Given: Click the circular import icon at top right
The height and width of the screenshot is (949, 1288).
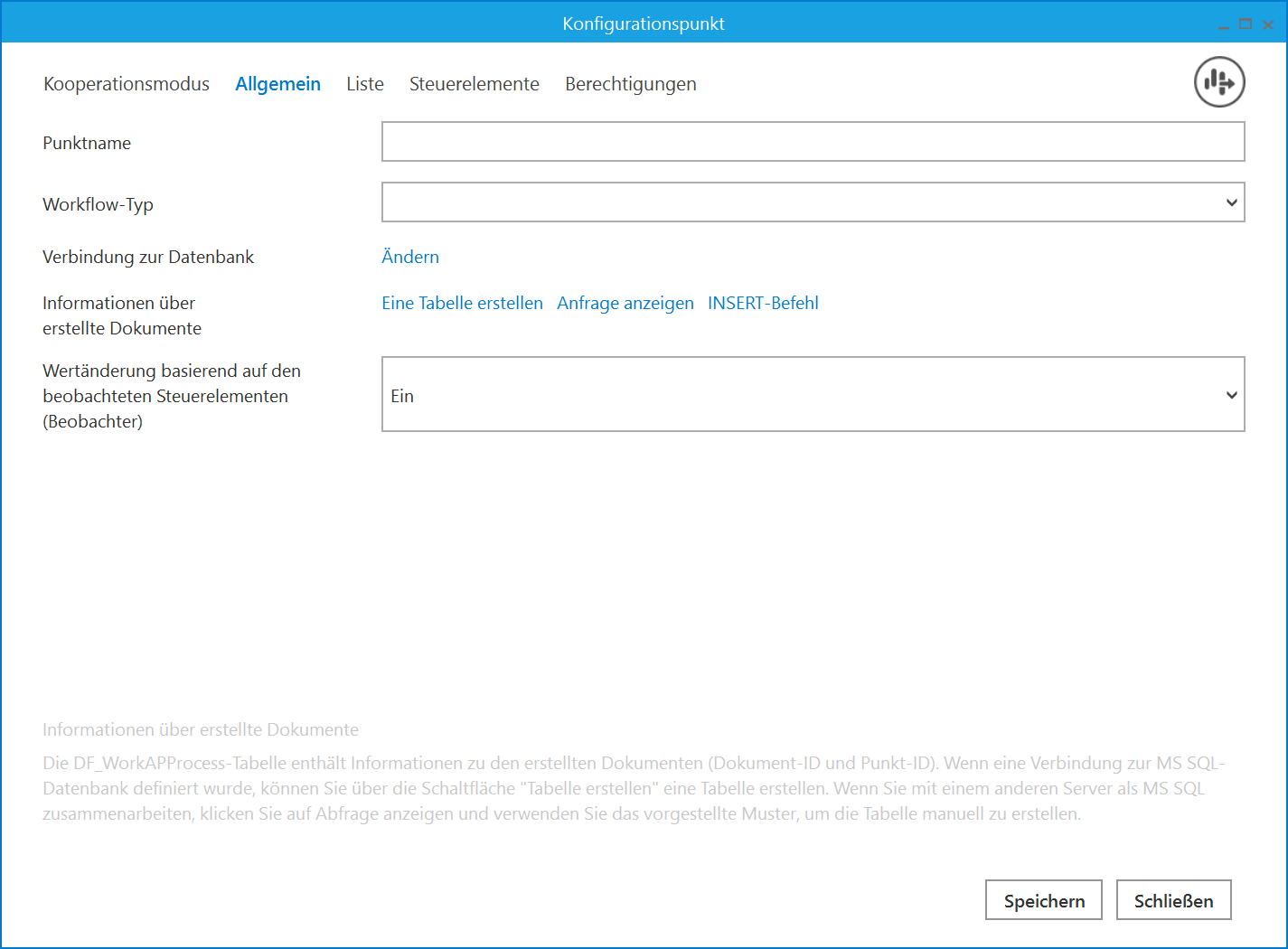Looking at the screenshot, I should click(1219, 82).
